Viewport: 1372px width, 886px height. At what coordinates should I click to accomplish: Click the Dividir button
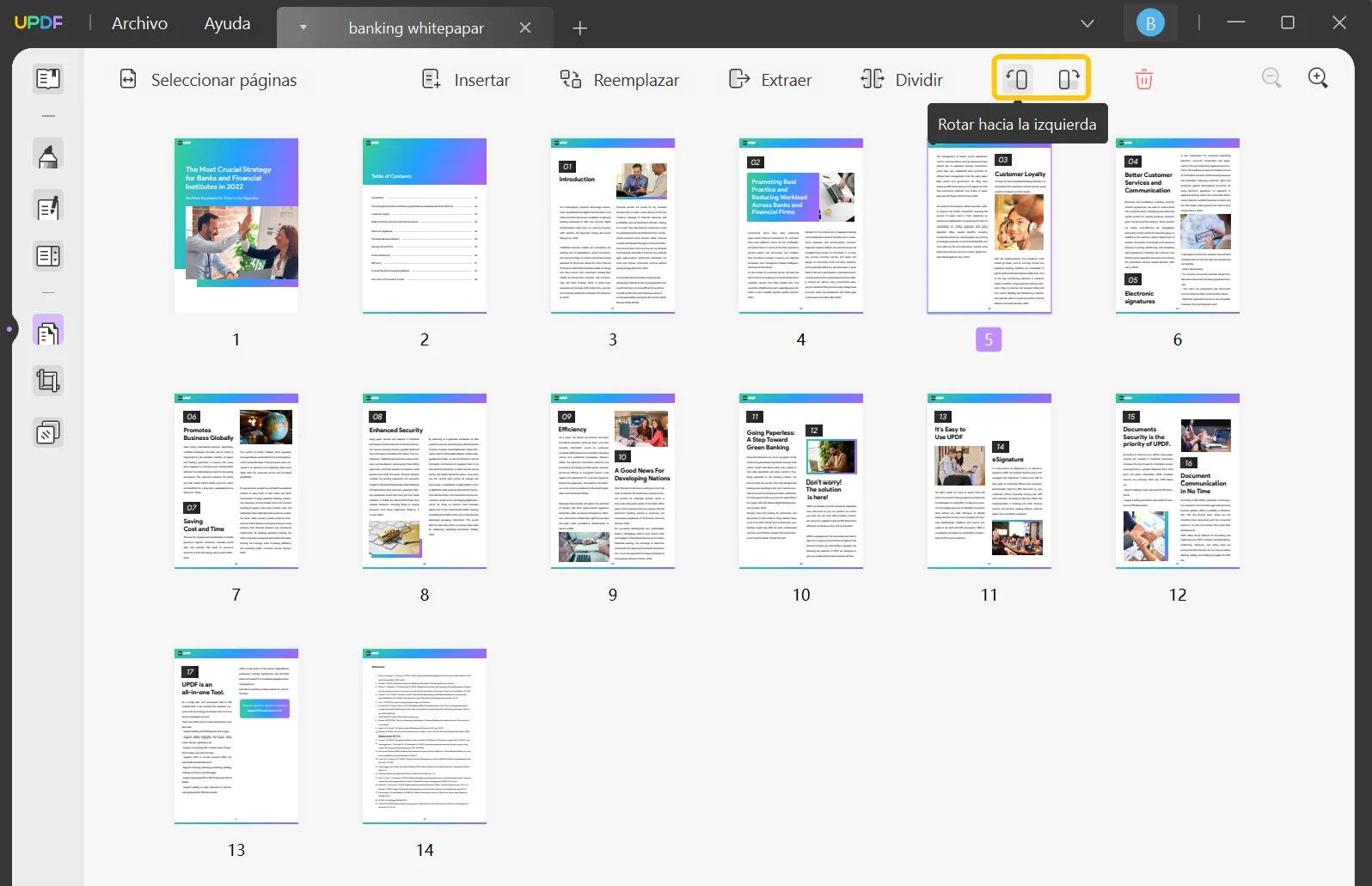(902, 80)
